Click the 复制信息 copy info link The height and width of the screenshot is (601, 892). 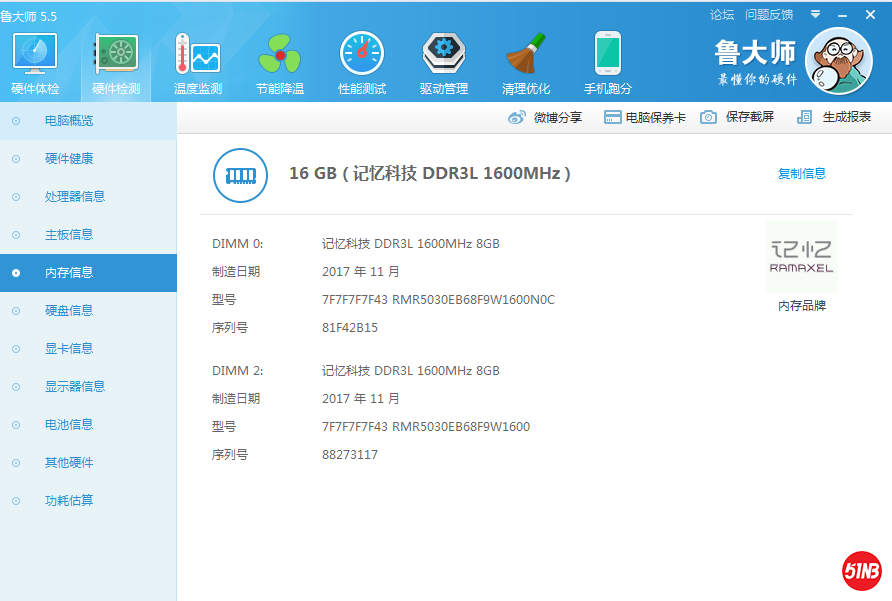point(802,173)
